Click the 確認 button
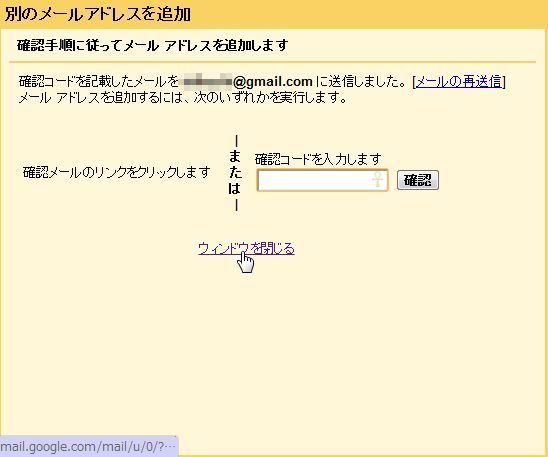The width and height of the screenshot is (548, 457). [418, 180]
